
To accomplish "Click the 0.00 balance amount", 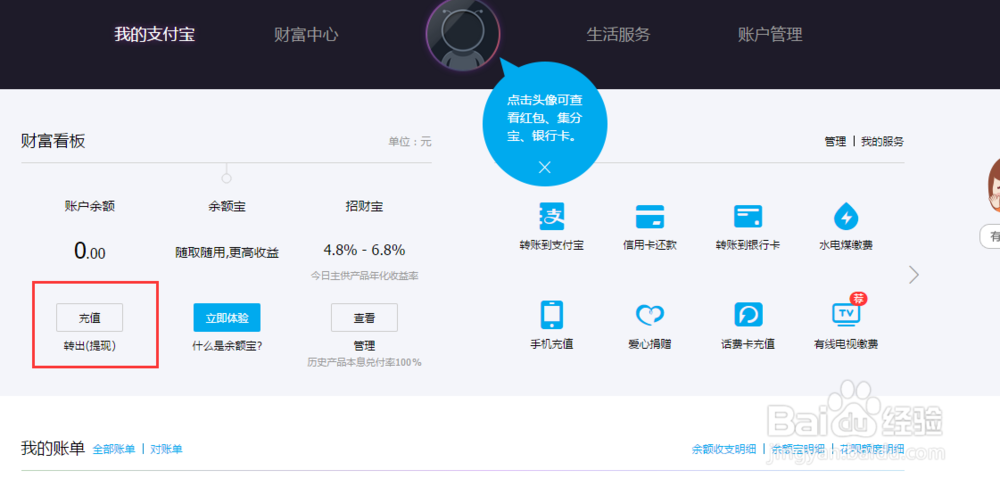I will (90, 251).
